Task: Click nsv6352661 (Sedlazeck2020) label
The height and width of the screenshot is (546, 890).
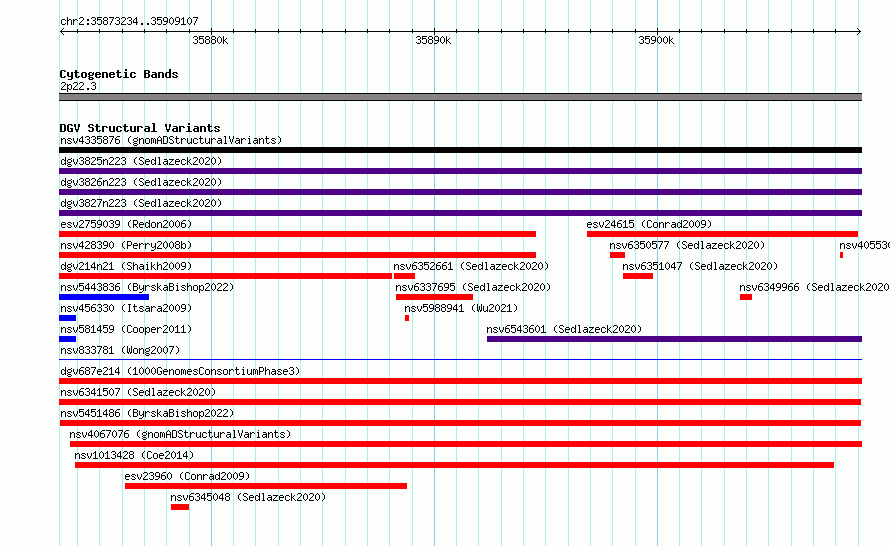Action: point(471,266)
